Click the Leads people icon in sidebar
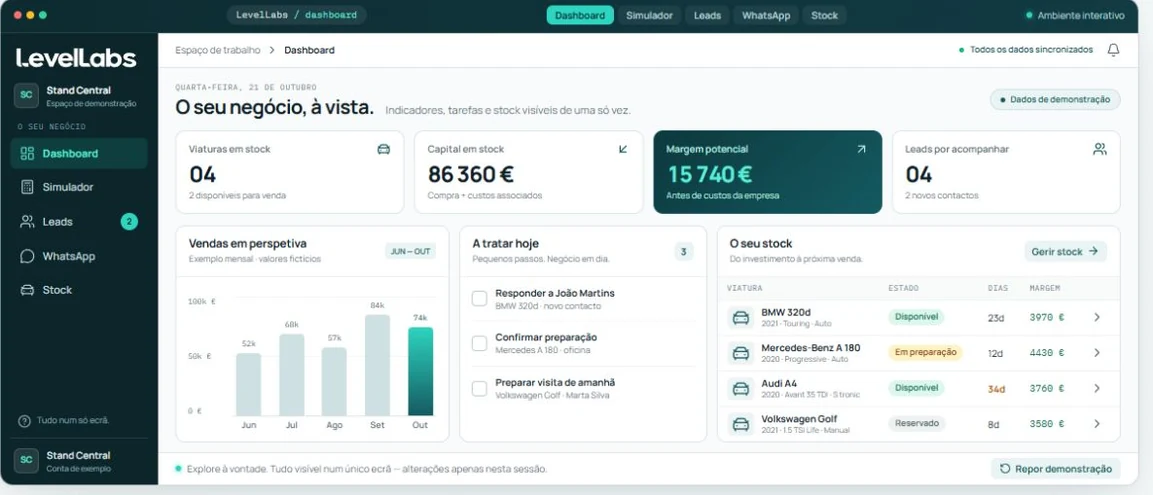Image resolution: width=1153 pixels, height=495 pixels. pos(27,221)
